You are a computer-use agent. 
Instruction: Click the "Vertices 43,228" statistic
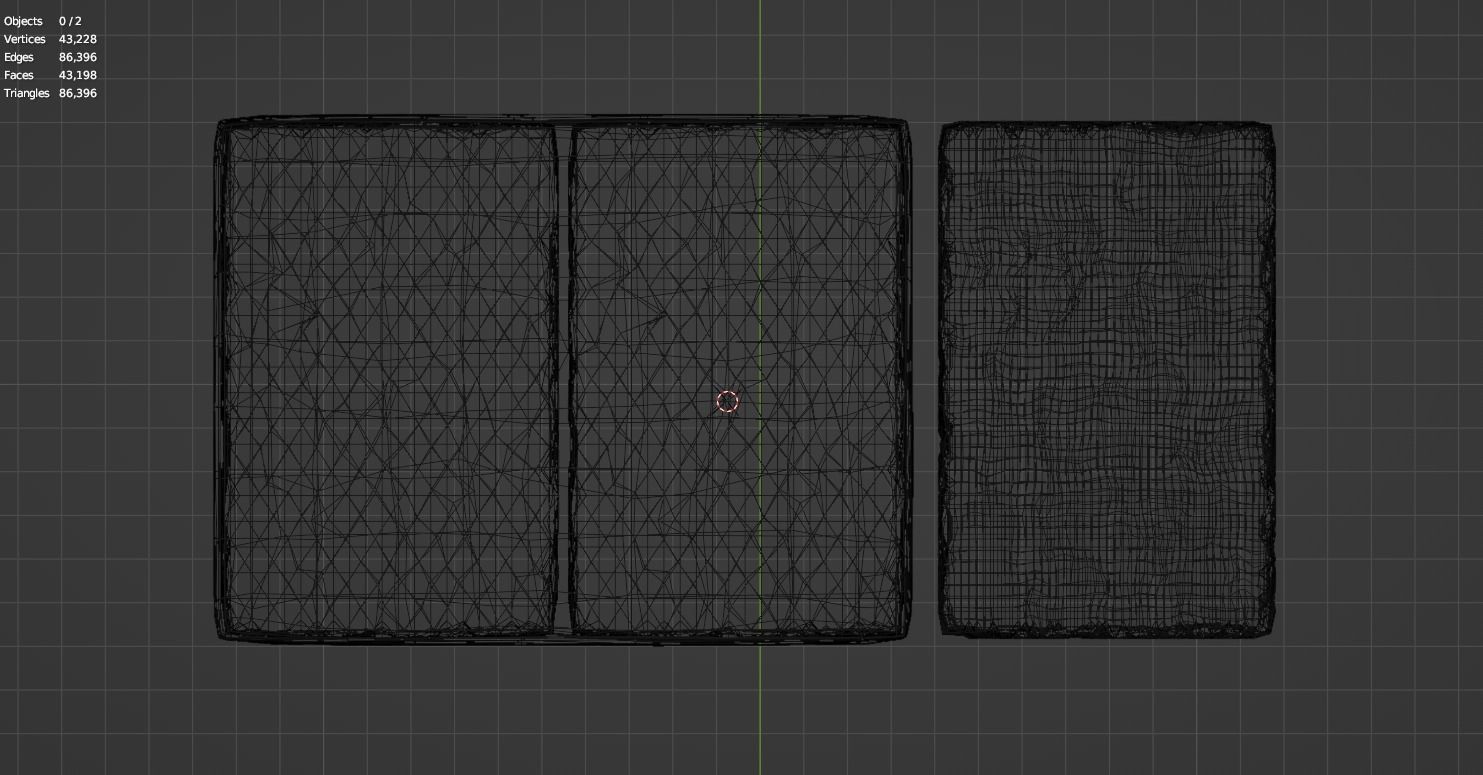pos(50,39)
